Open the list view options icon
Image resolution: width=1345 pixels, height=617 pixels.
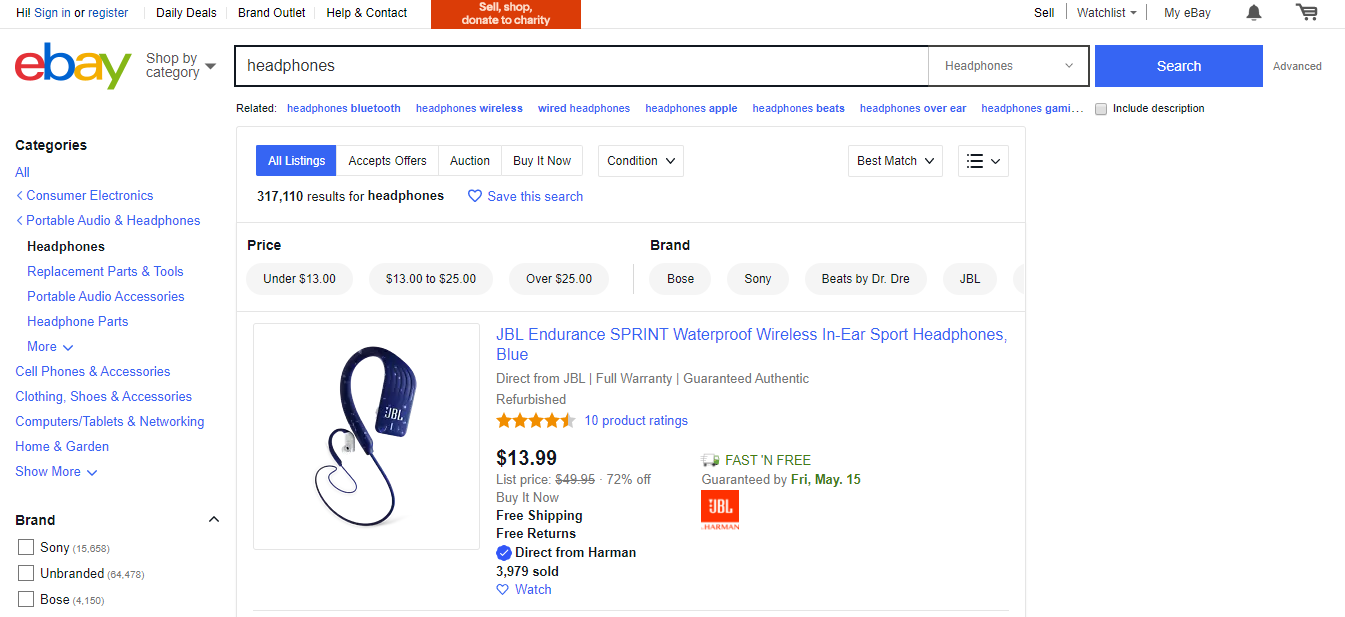[983, 161]
